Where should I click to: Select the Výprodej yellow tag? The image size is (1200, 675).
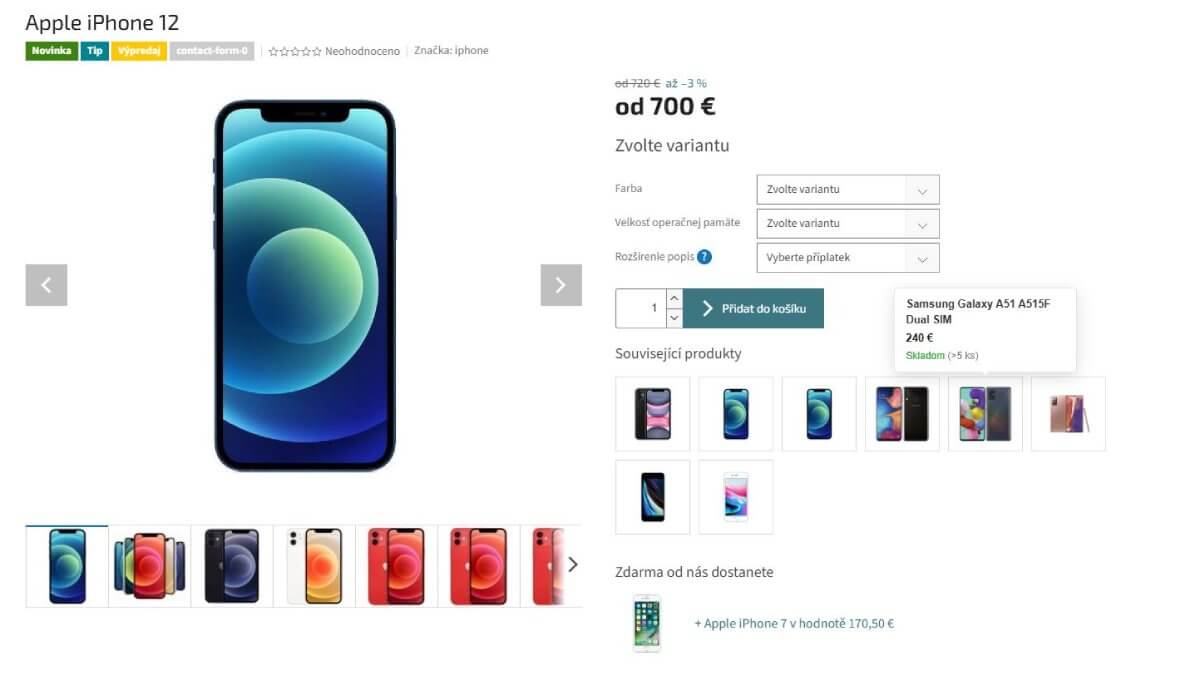click(x=139, y=51)
